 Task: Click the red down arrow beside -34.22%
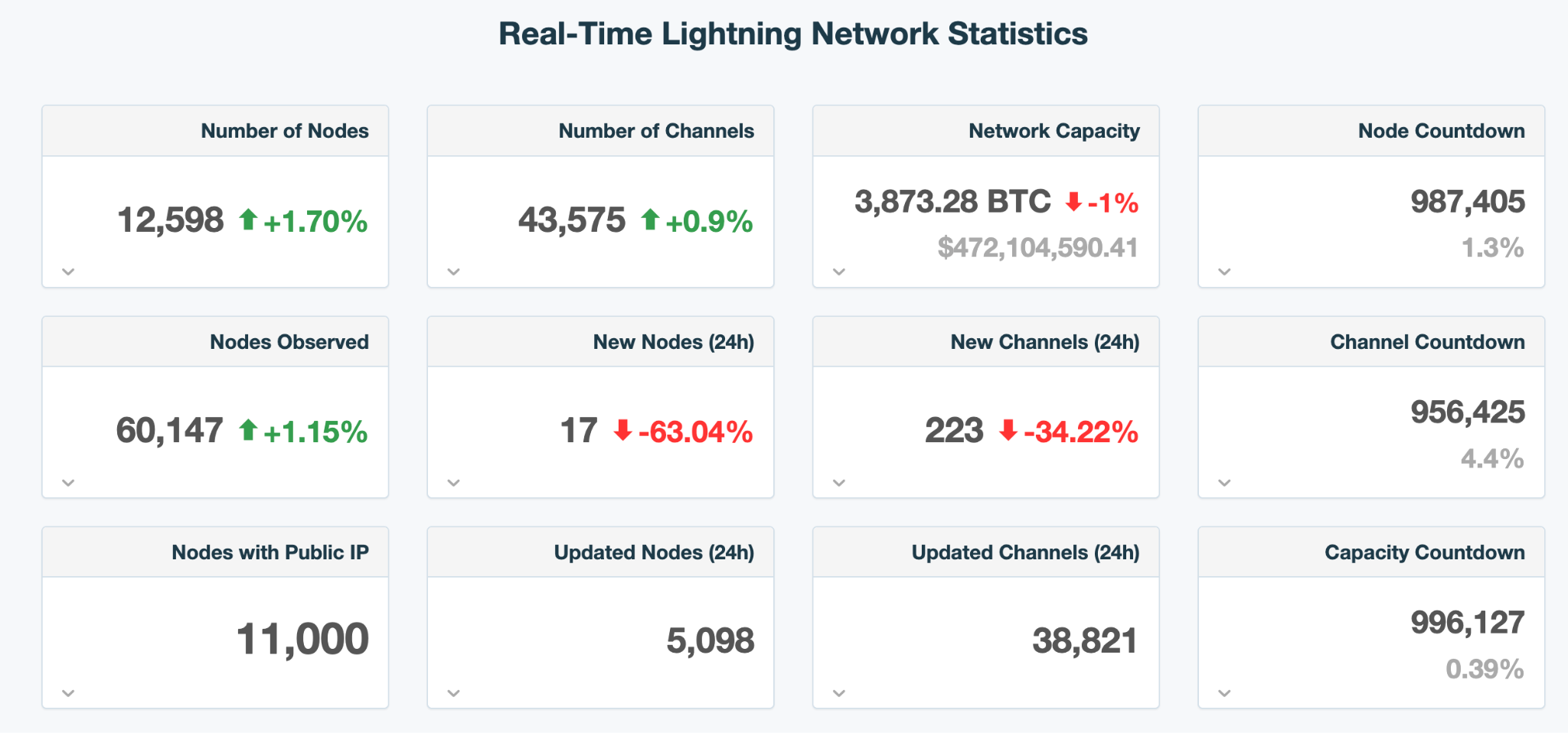[x=1008, y=430]
